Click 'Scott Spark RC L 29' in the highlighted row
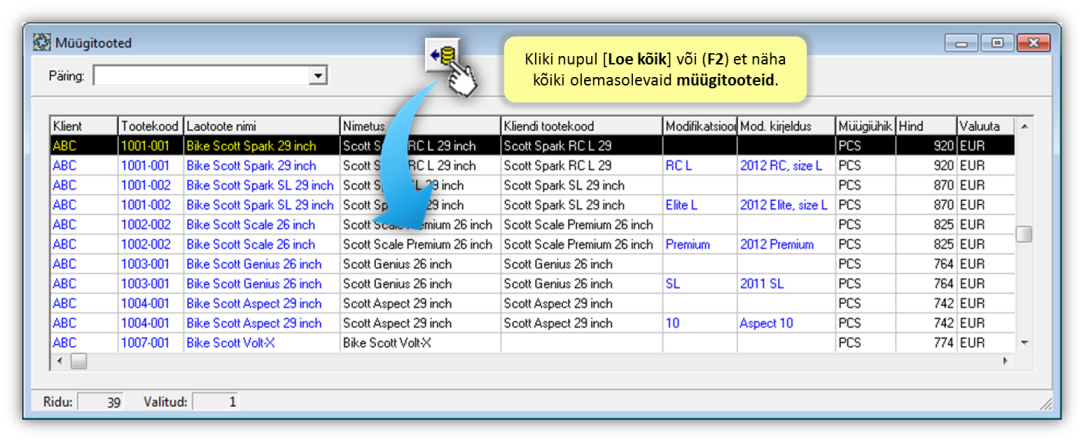The height and width of the screenshot is (442, 1084). click(581, 147)
